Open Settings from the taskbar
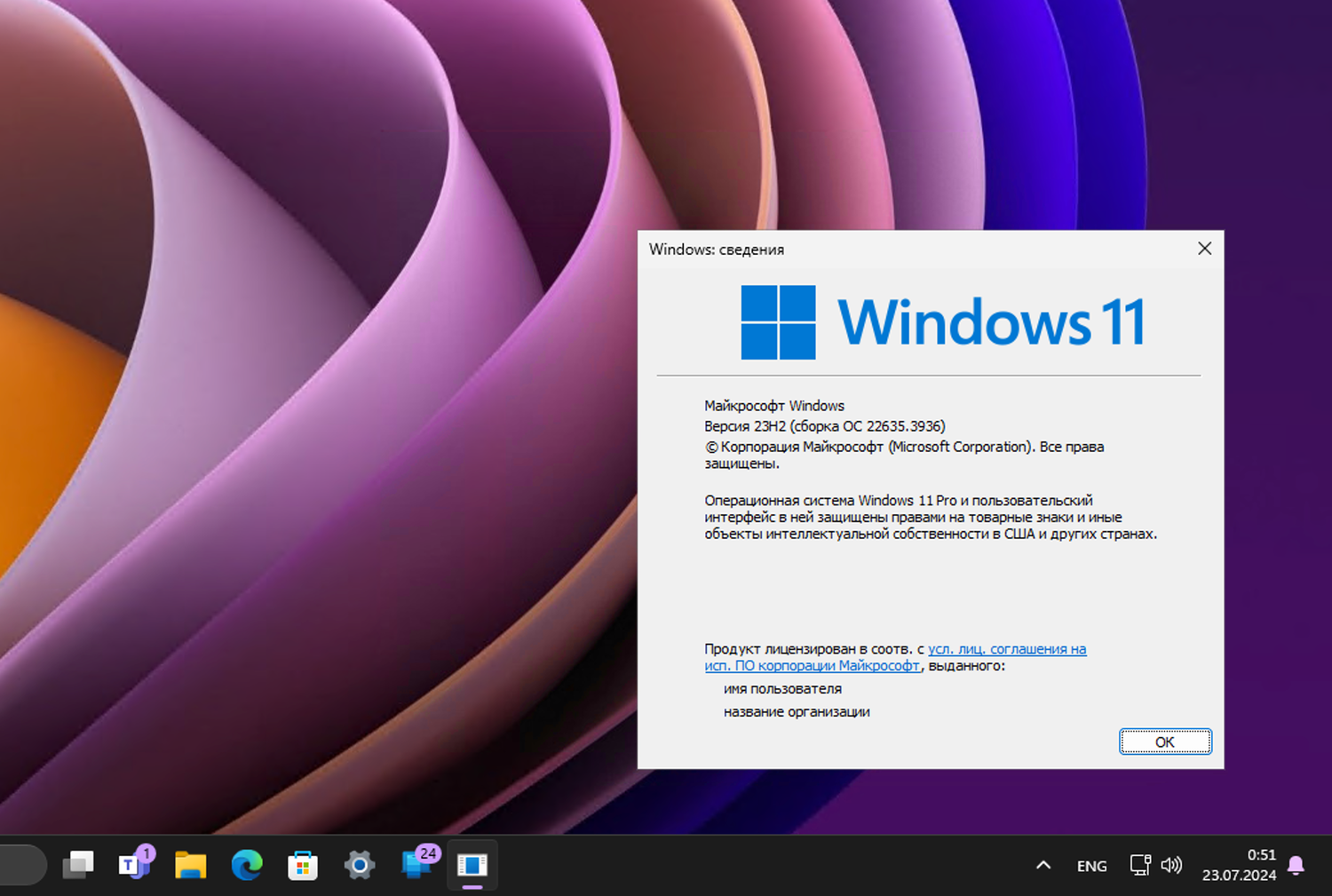 [359, 864]
